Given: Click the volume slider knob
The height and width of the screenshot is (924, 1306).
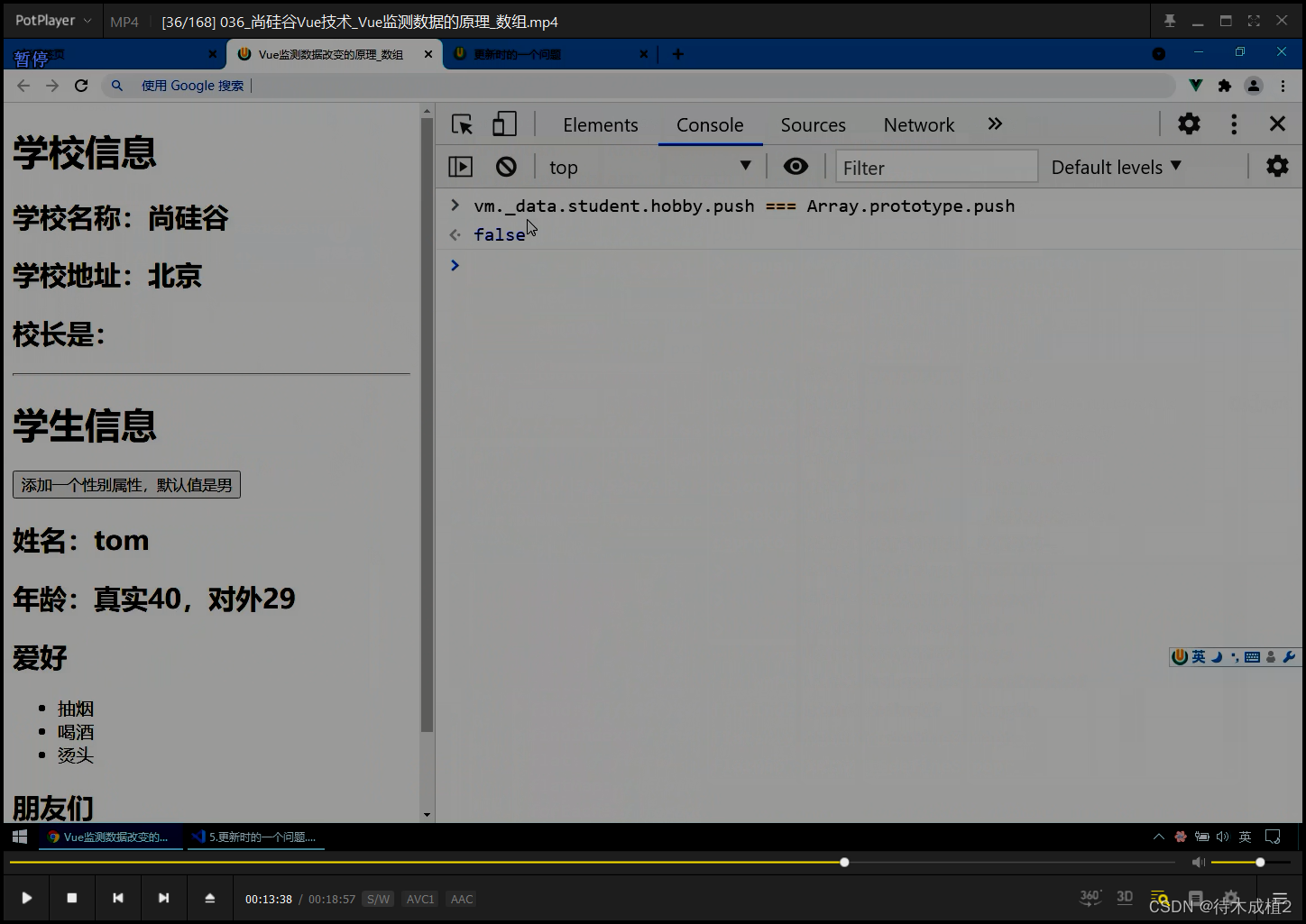Looking at the screenshot, I should pyautogui.click(x=1260, y=863).
